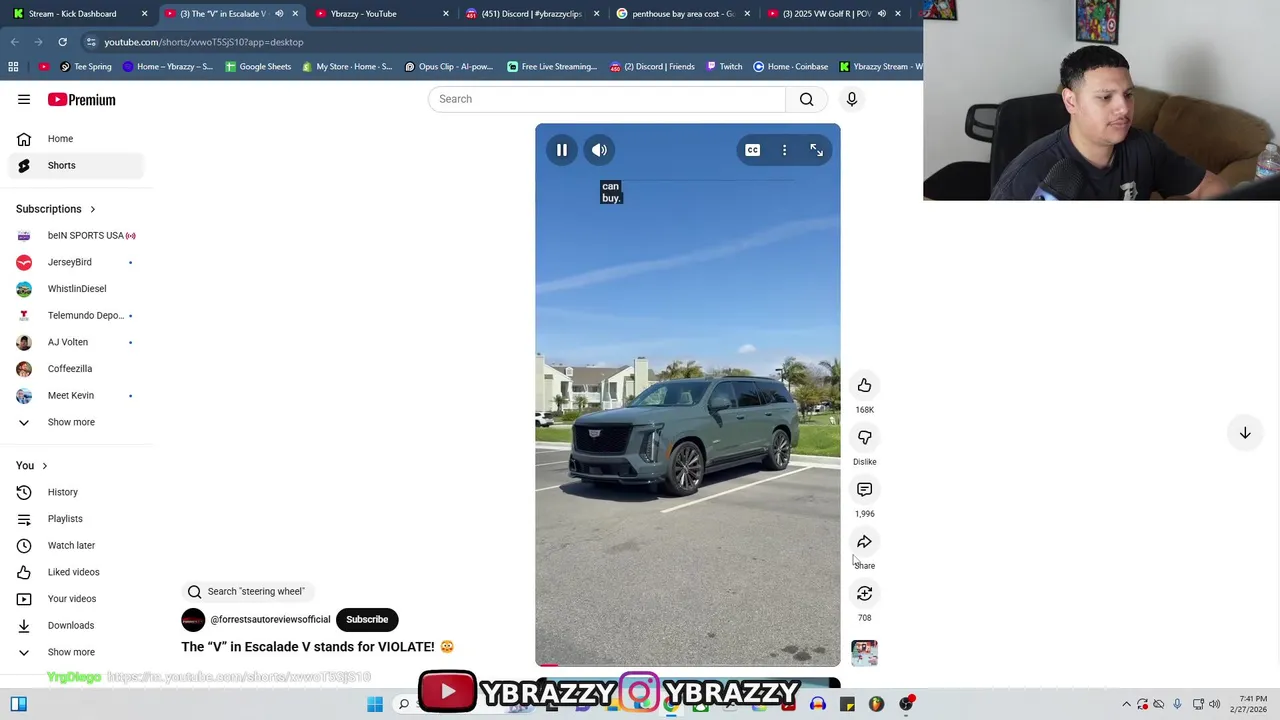Viewport: 1280px width, 720px height.
Task: Toggle closed captions on the Short
Action: tap(752, 150)
